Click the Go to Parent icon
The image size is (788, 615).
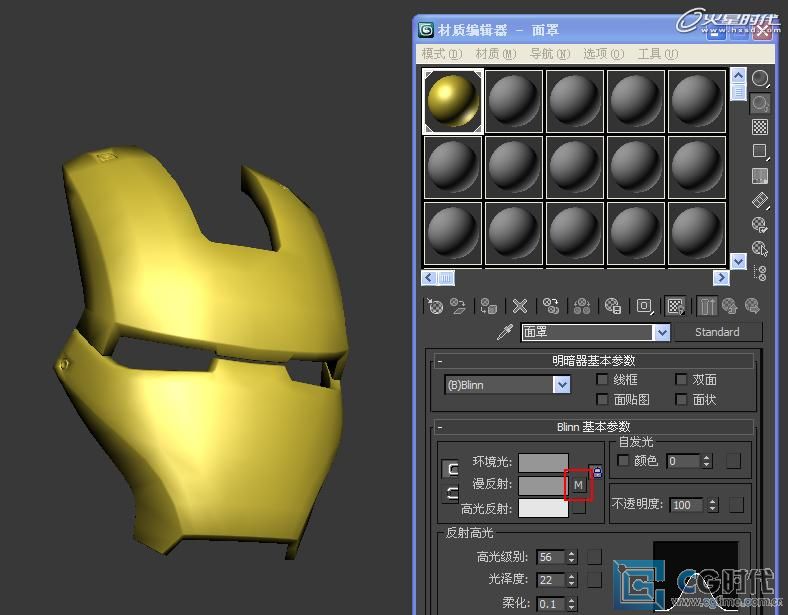point(729,306)
